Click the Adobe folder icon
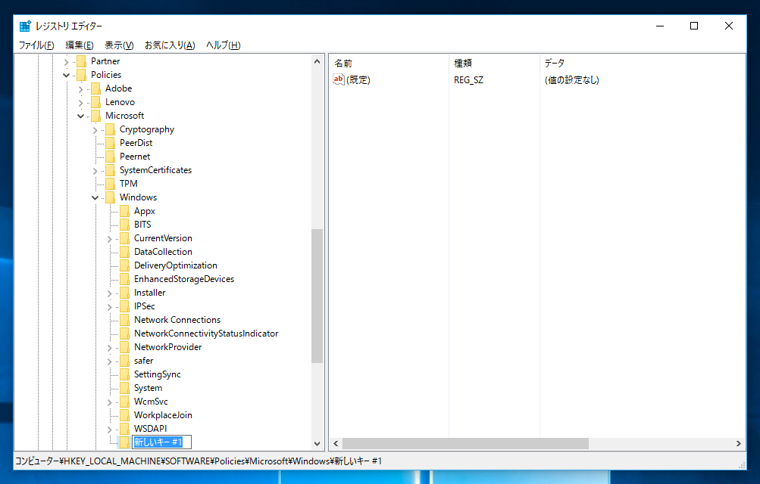Viewport: 760px width, 484px height. pyautogui.click(x=96, y=88)
